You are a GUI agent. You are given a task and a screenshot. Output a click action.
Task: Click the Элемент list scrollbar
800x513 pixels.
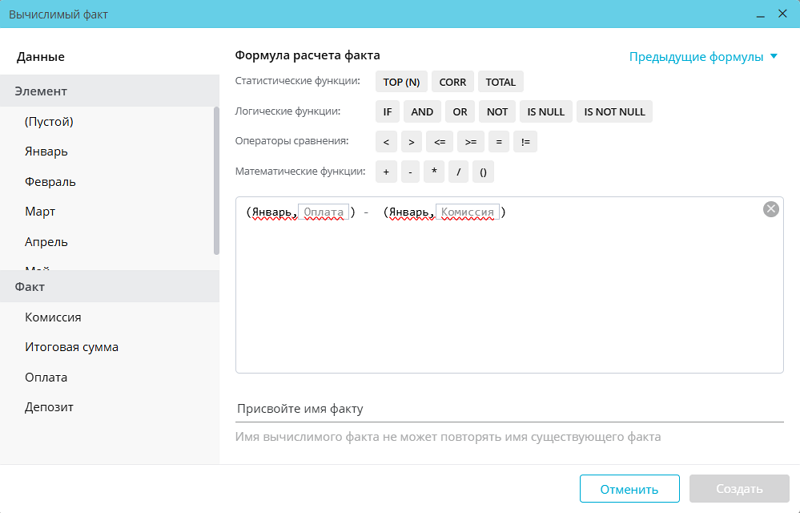216,180
